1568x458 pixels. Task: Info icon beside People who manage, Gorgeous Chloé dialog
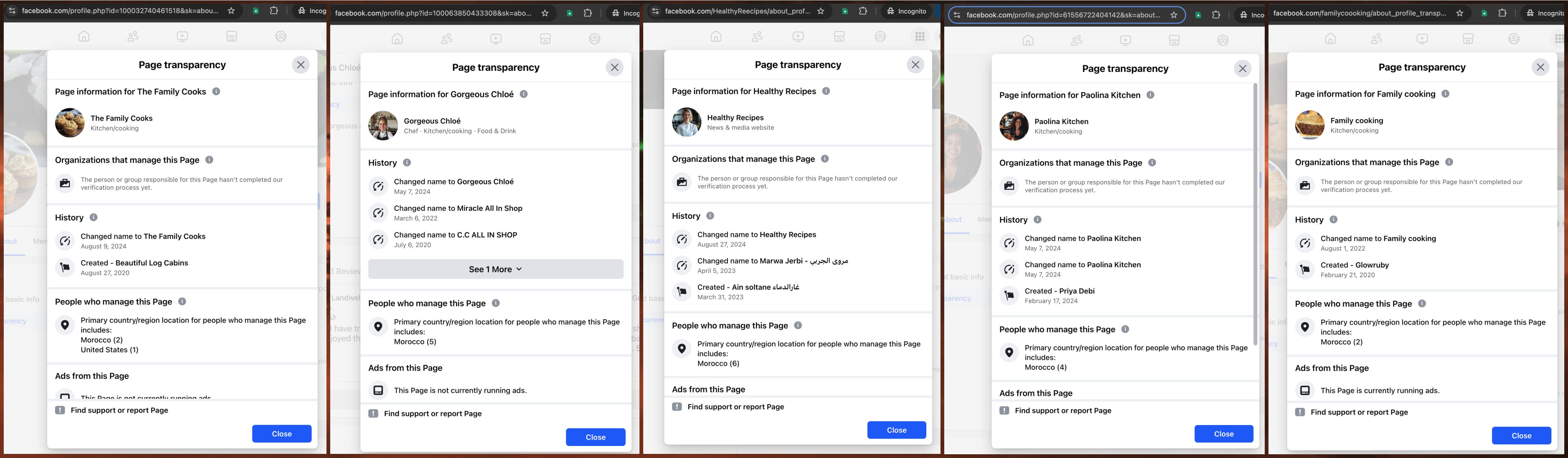click(495, 303)
